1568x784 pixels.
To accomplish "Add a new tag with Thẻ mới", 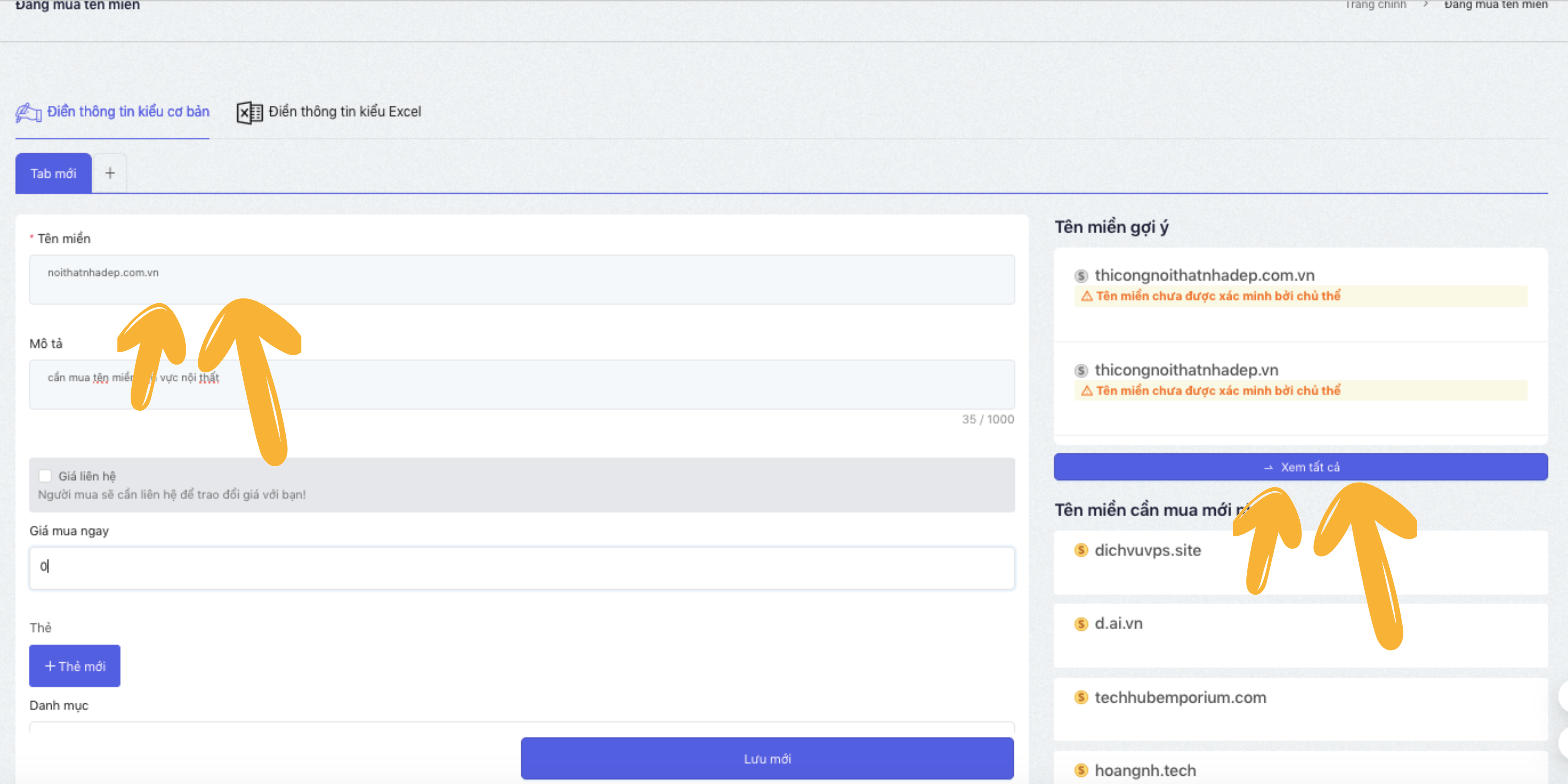I will (75, 666).
